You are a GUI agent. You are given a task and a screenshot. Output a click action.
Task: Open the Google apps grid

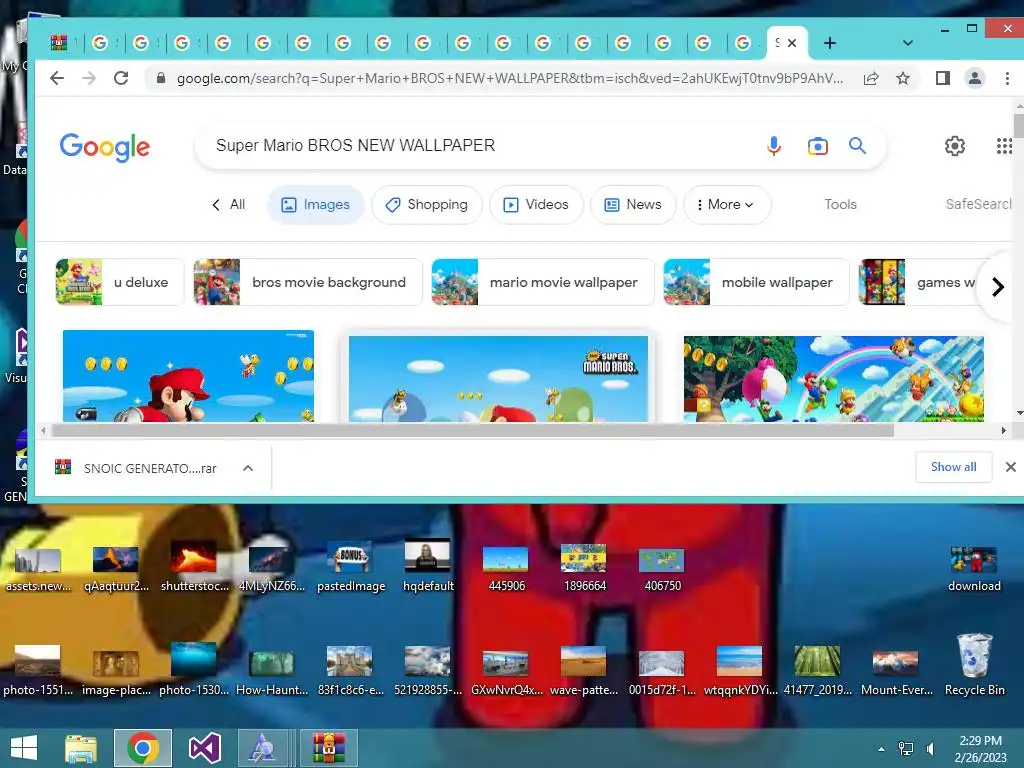click(x=1004, y=146)
